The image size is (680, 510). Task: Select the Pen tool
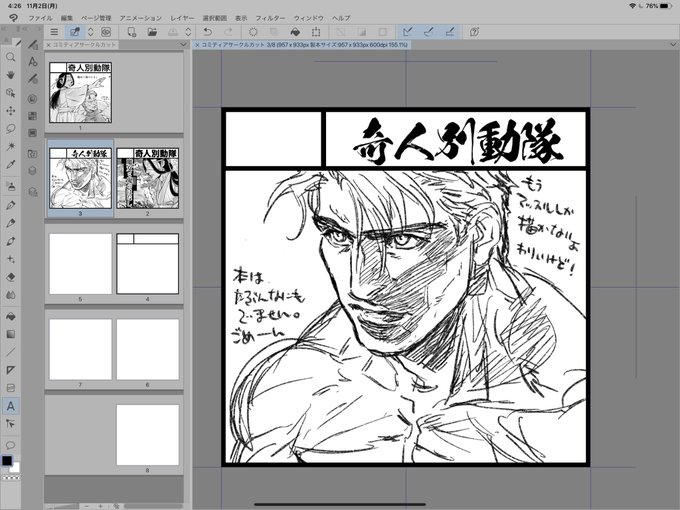[10, 205]
